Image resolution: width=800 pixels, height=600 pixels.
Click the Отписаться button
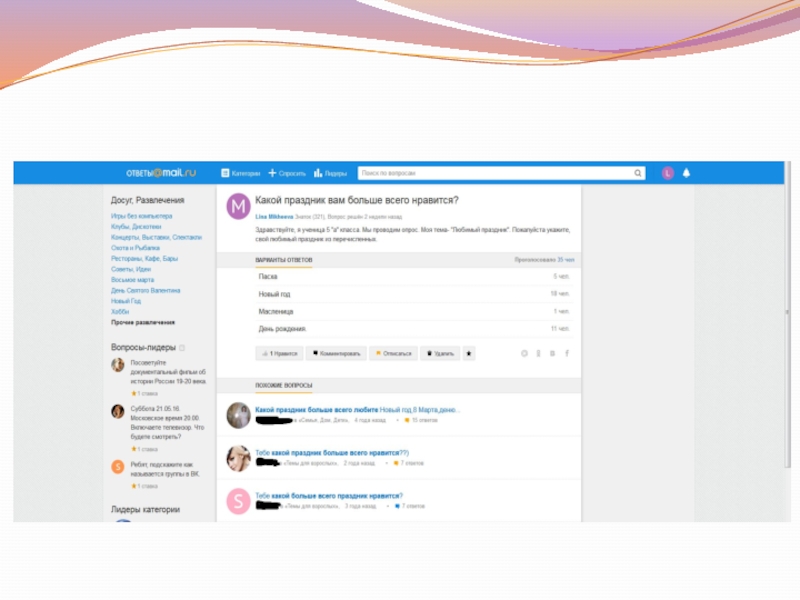pos(393,354)
